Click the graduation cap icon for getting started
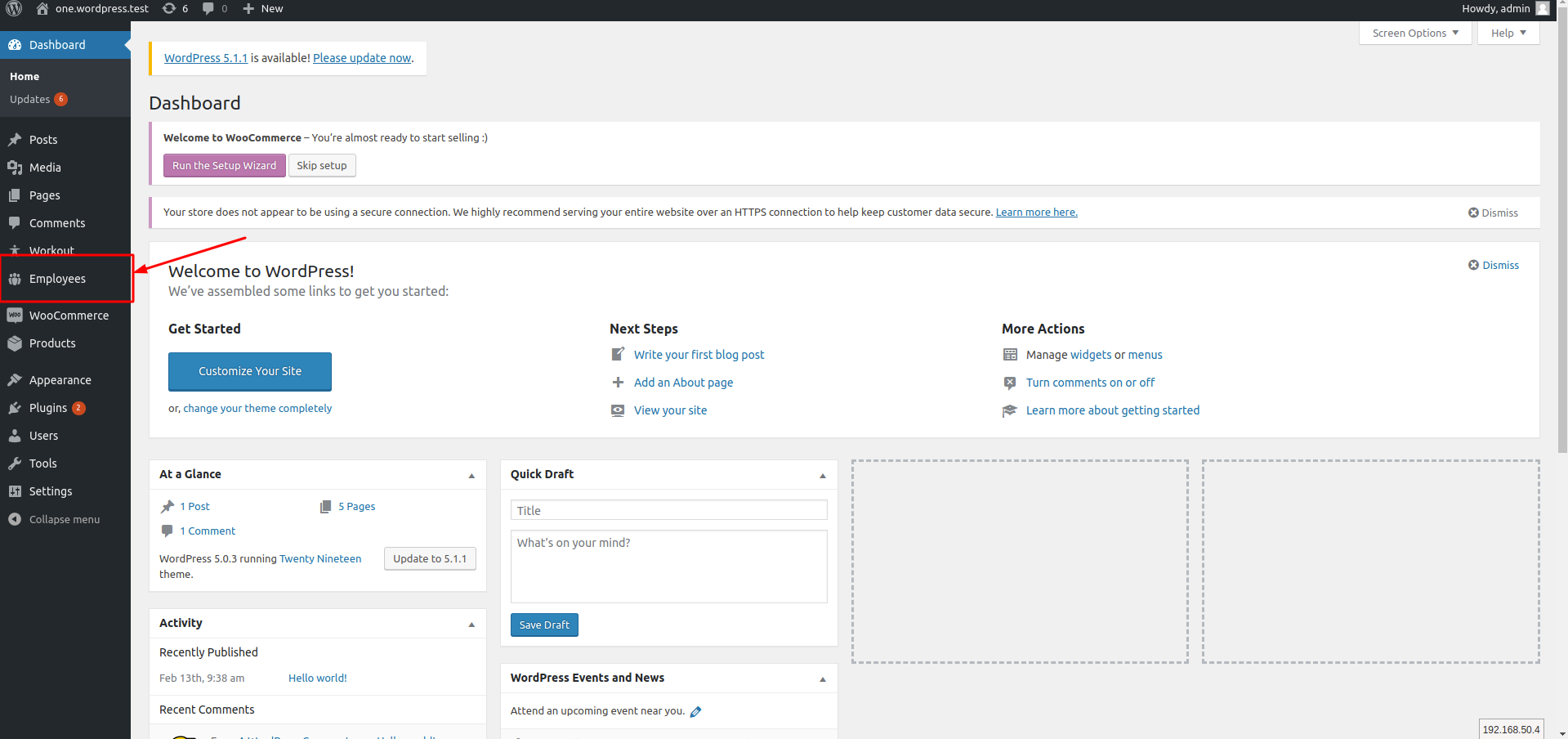 click(x=1010, y=410)
